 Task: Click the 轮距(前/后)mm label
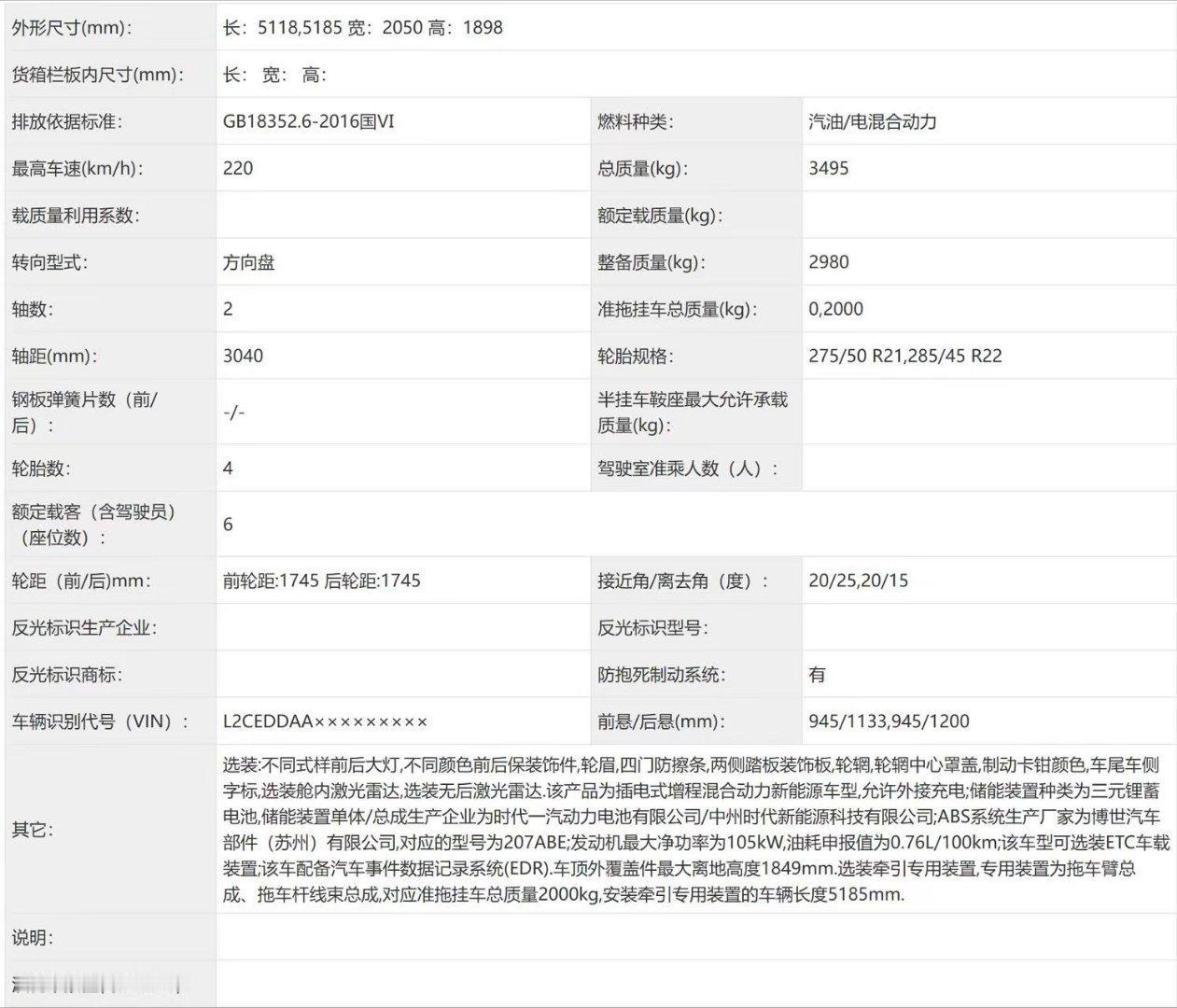(x=81, y=581)
